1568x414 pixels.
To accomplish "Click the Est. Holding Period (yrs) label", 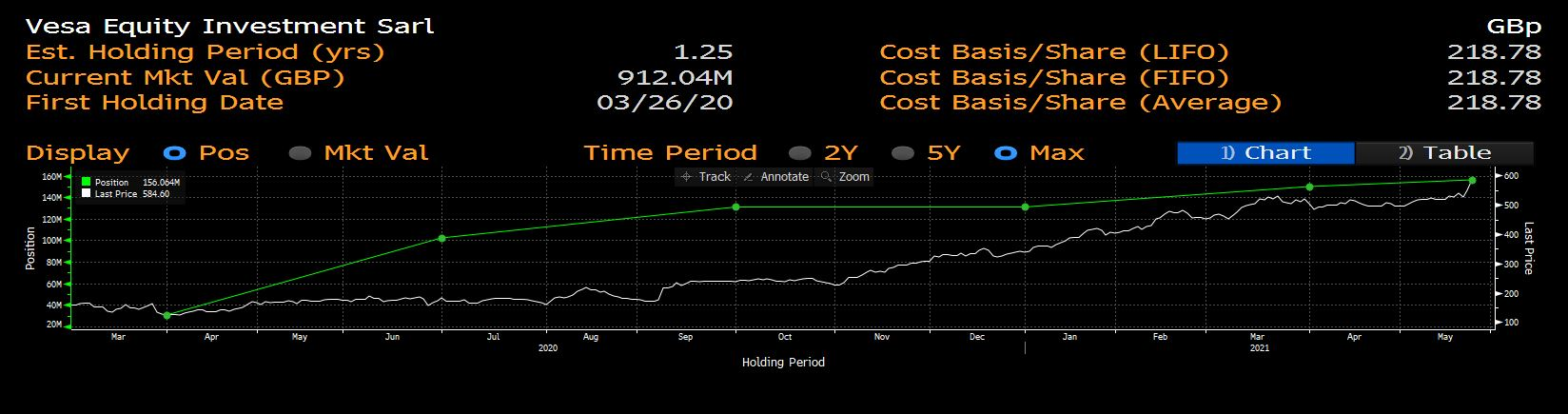I will 206,52.
